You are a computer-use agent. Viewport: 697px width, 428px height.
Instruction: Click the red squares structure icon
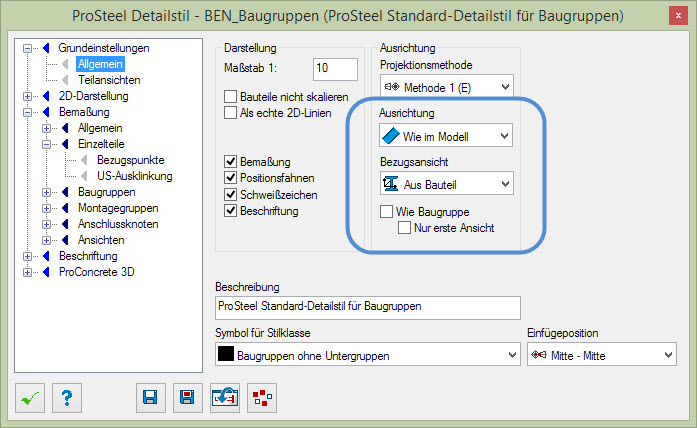(x=262, y=398)
